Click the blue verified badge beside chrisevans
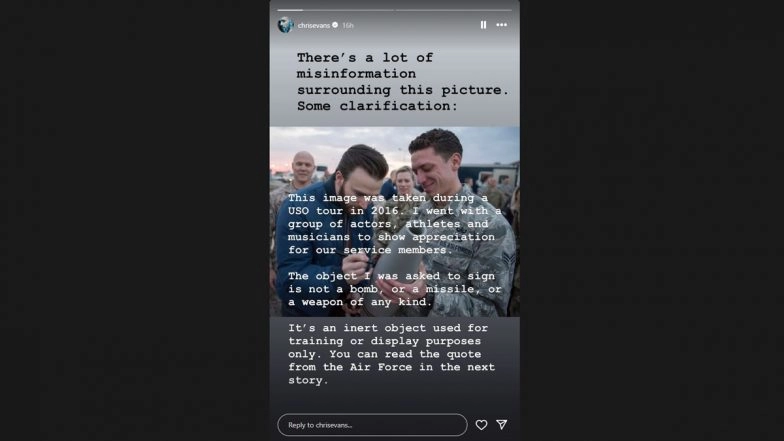 point(335,25)
